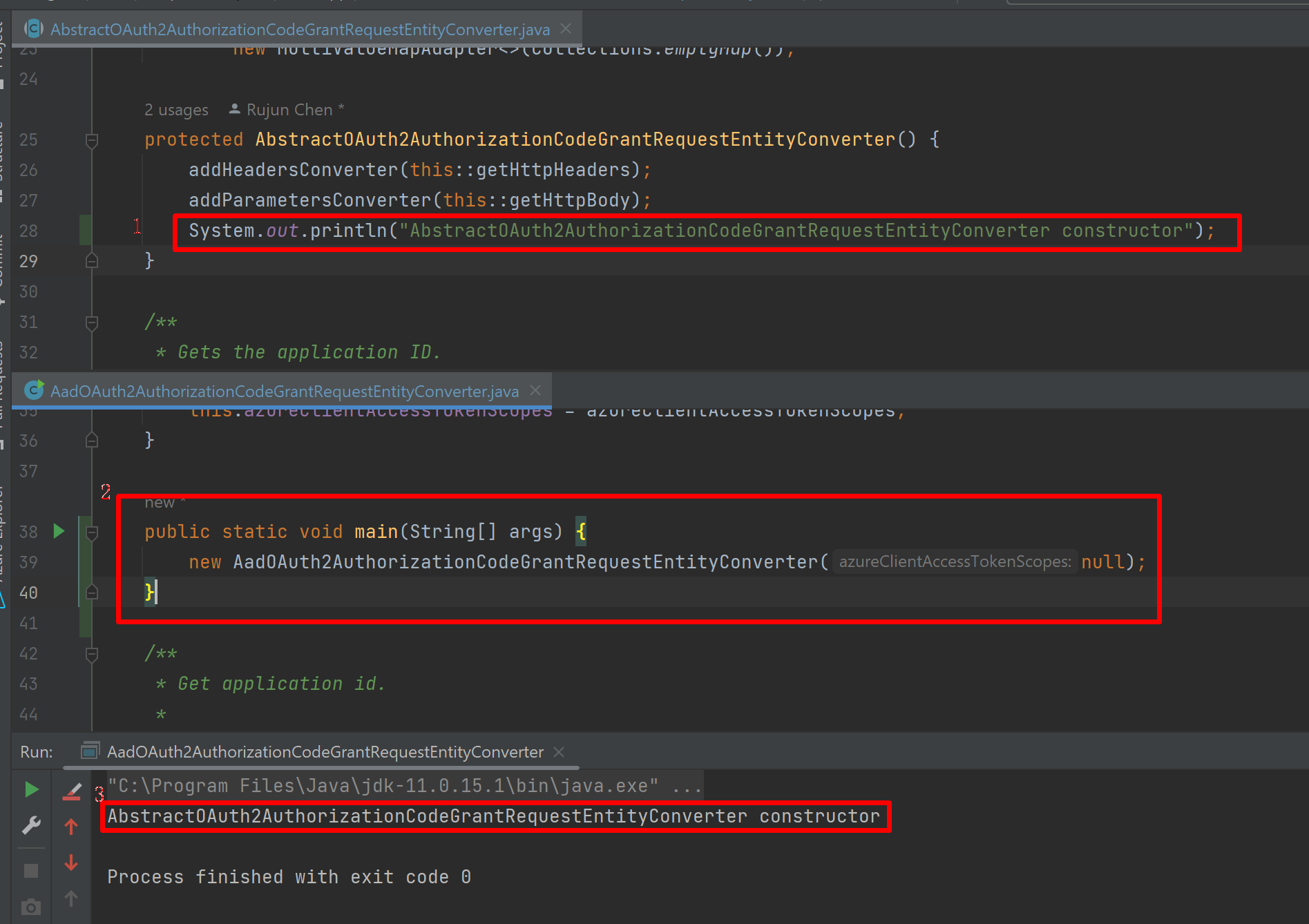Image resolution: width=1309 pixels, height=924 pixels.
Task: Click line number 39 in the gutter
Action: (x=28, y=562)
